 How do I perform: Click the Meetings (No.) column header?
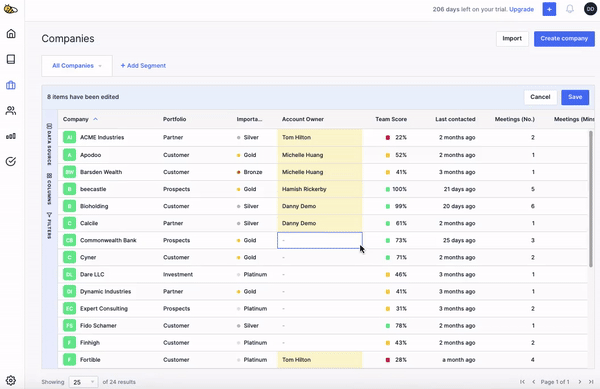[515, 119]
